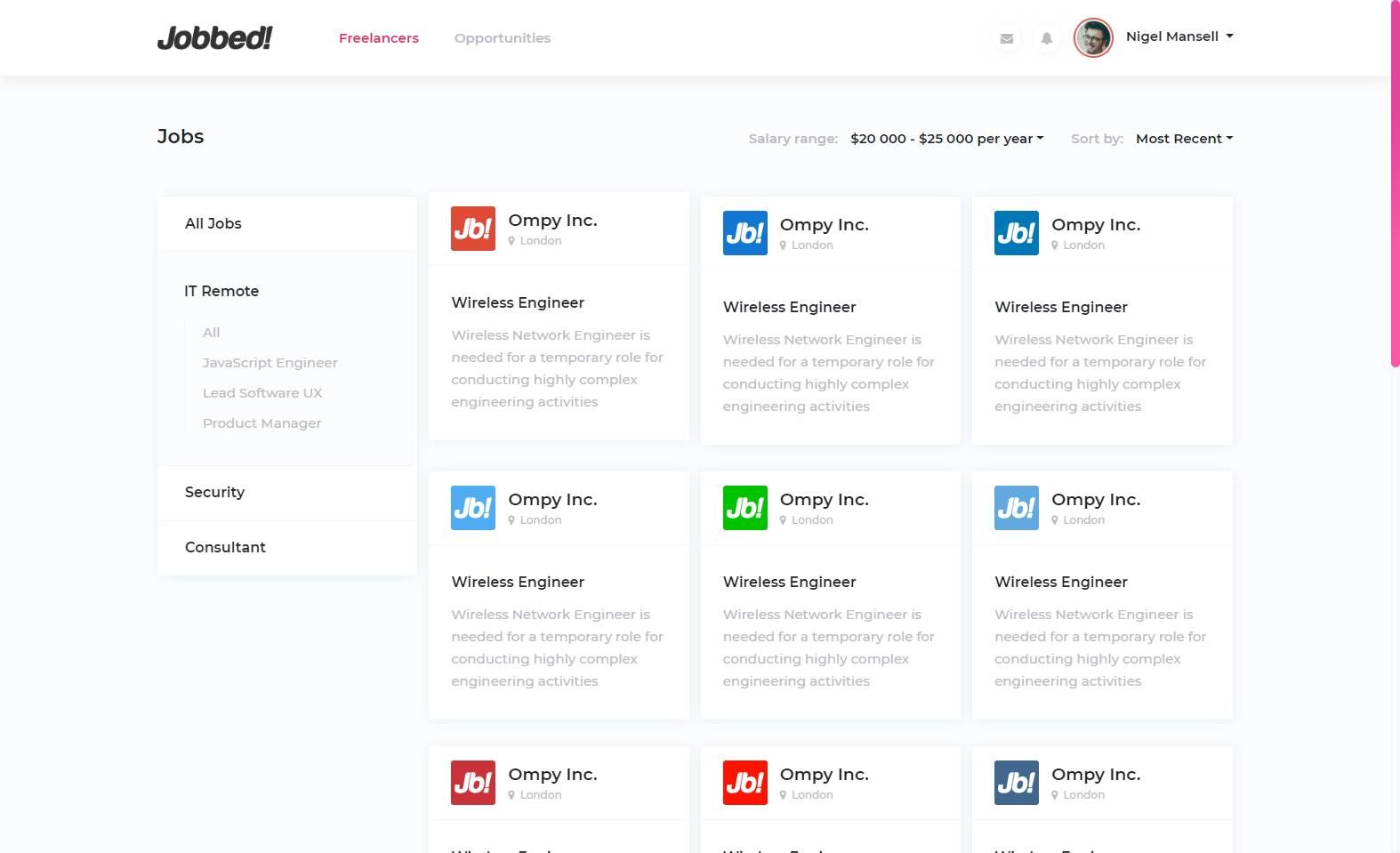Select the All Jobs category
The image size is (1400, 853).
point(213,223)
